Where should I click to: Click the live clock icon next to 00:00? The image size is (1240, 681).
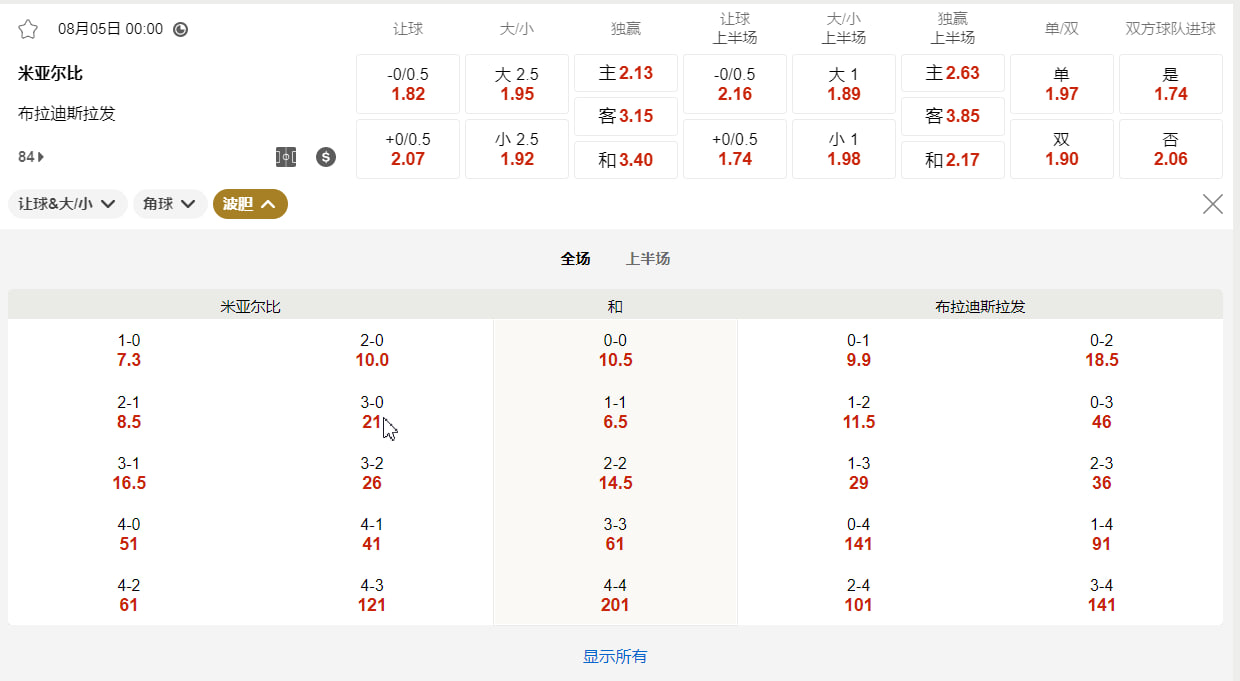[180, 29]
